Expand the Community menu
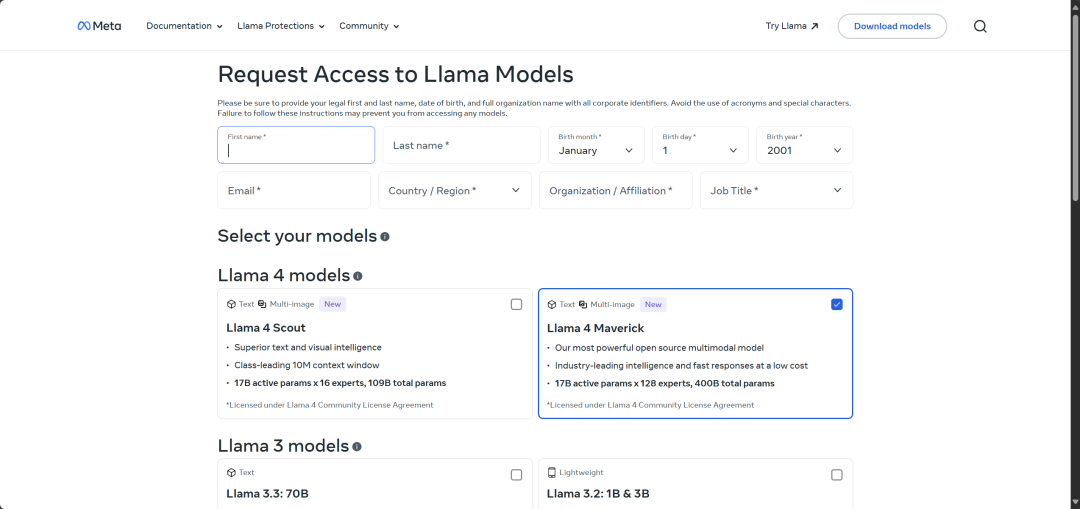 (369, 26)
